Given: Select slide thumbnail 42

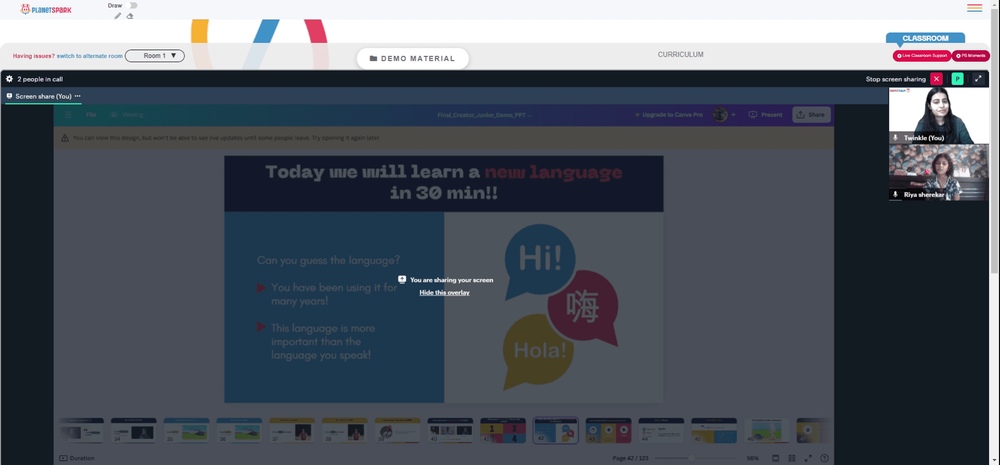Looking at the screenshot, I should [555, 431].
